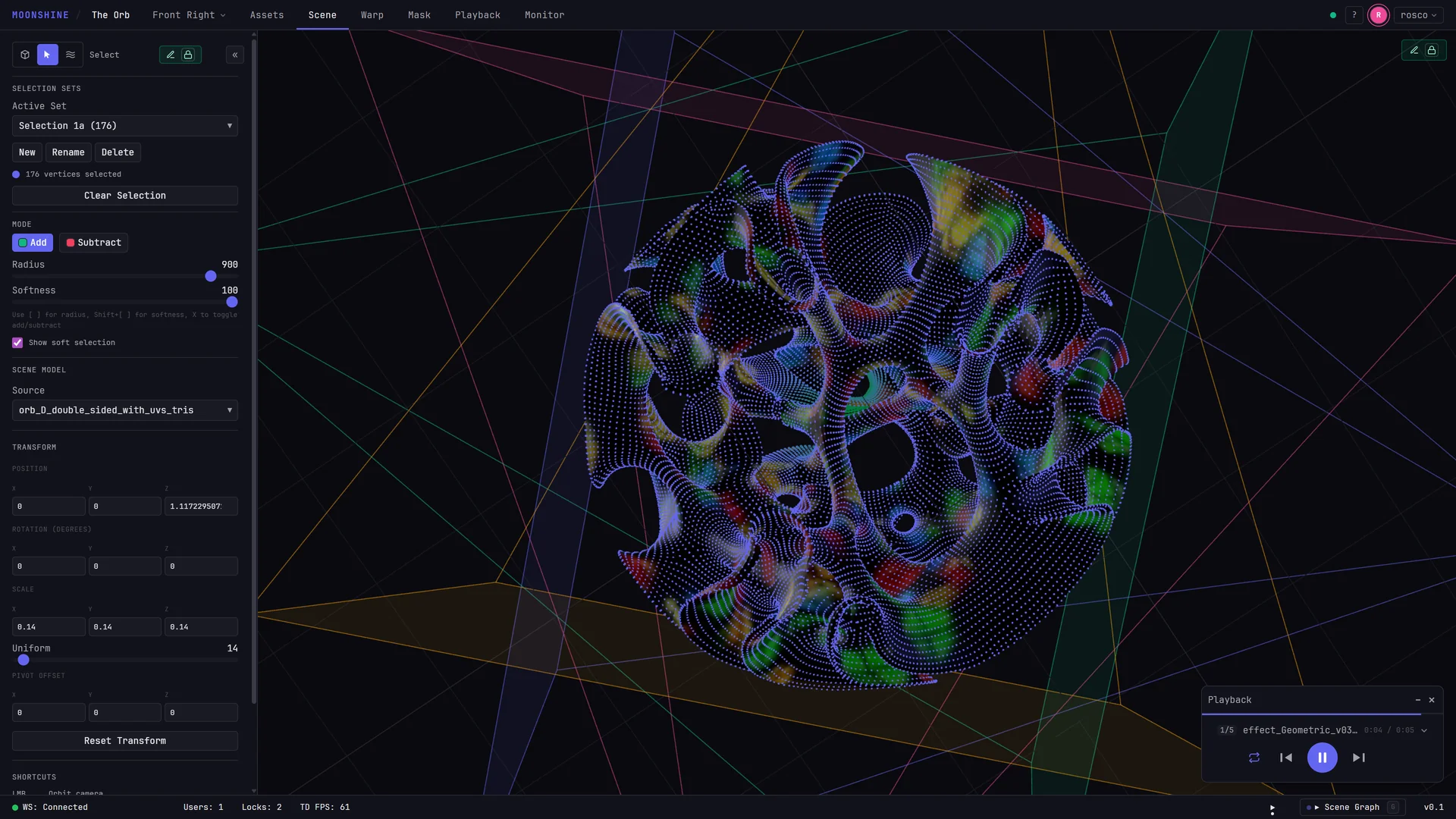Click the viewport pencil edit icon
This screenshot has width=1456, height=819.
tap(1414, 50)
